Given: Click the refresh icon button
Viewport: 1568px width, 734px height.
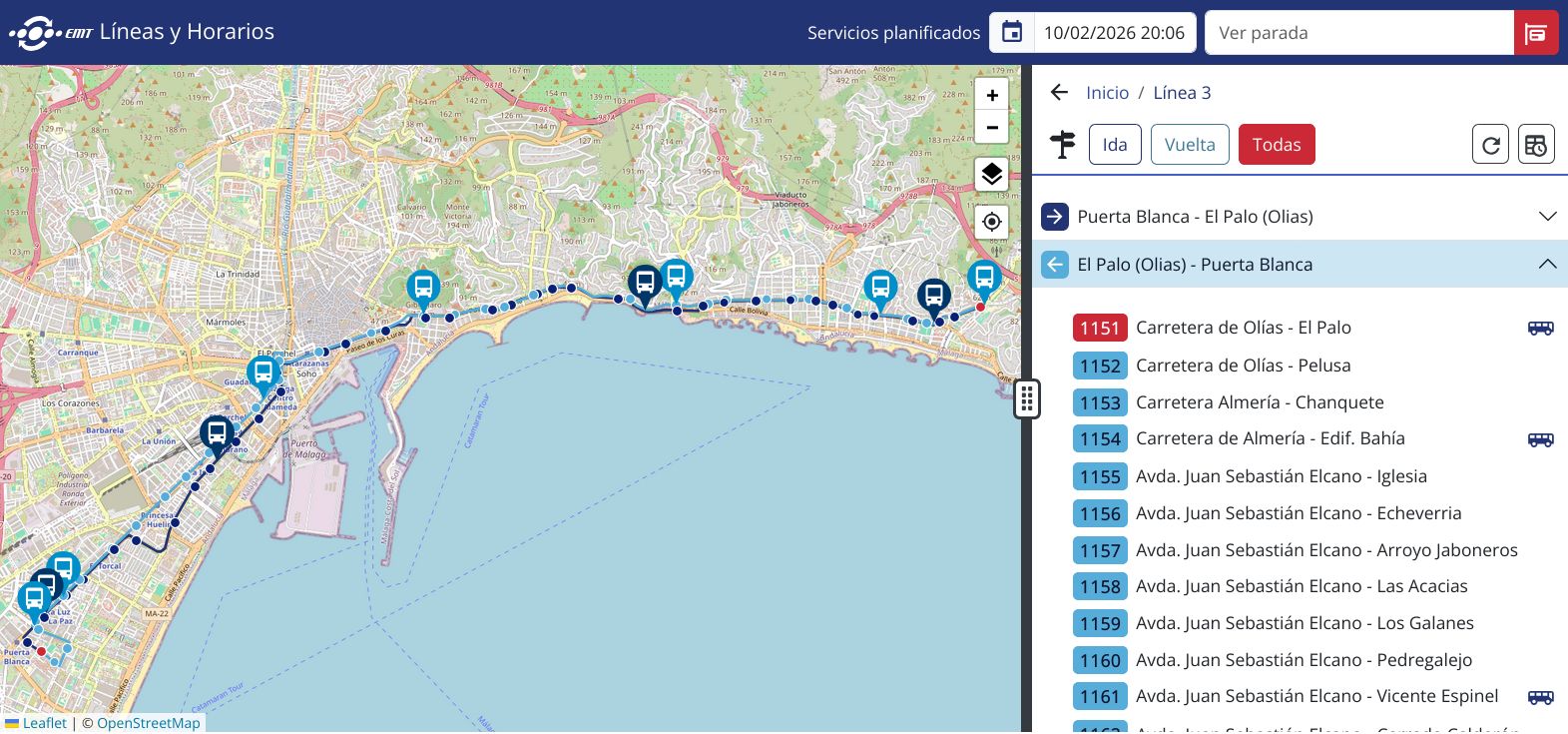Looking at the screenshot, I should (x=1490, y=145).
